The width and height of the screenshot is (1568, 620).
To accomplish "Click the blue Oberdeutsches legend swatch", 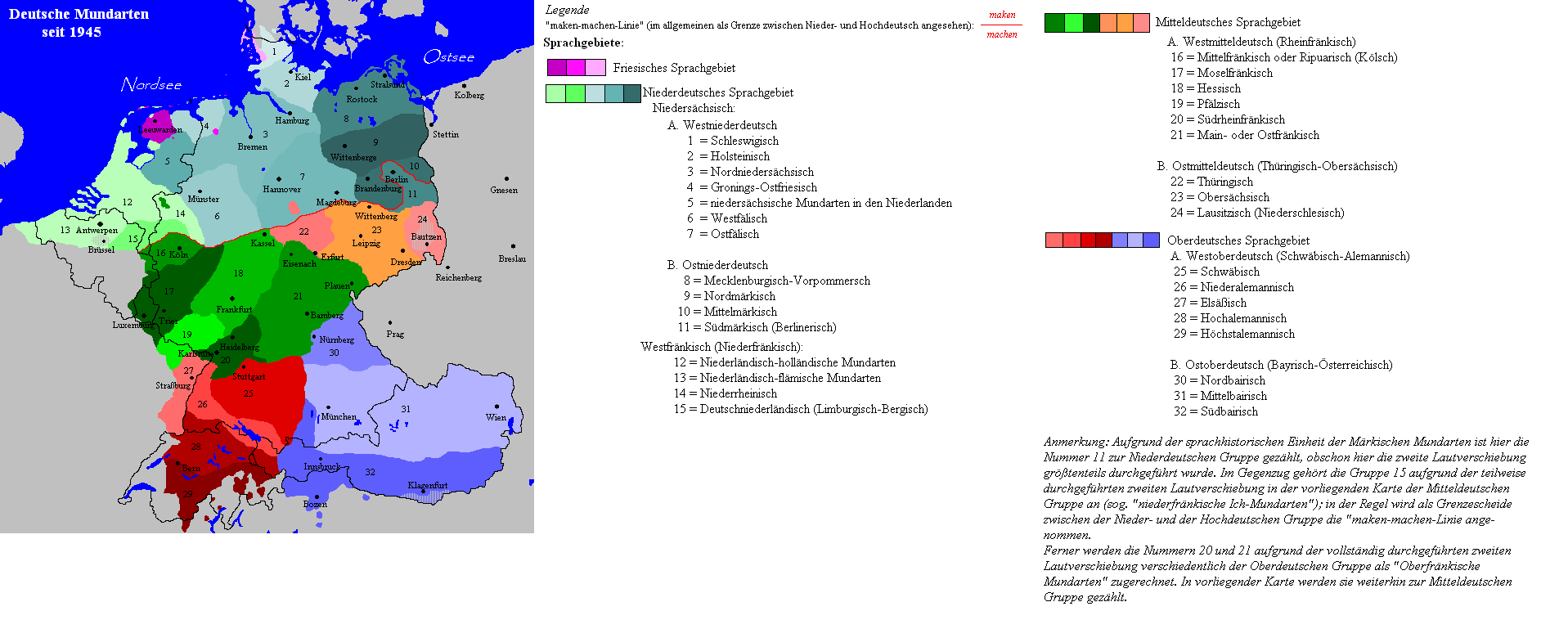I will tap(1151, 240).
